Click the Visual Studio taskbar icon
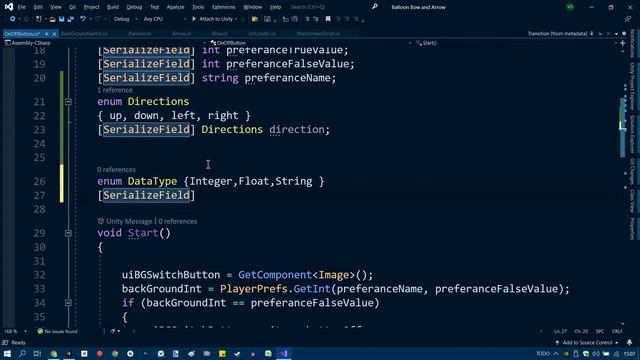Screen dimensions: 640x360 284,353
